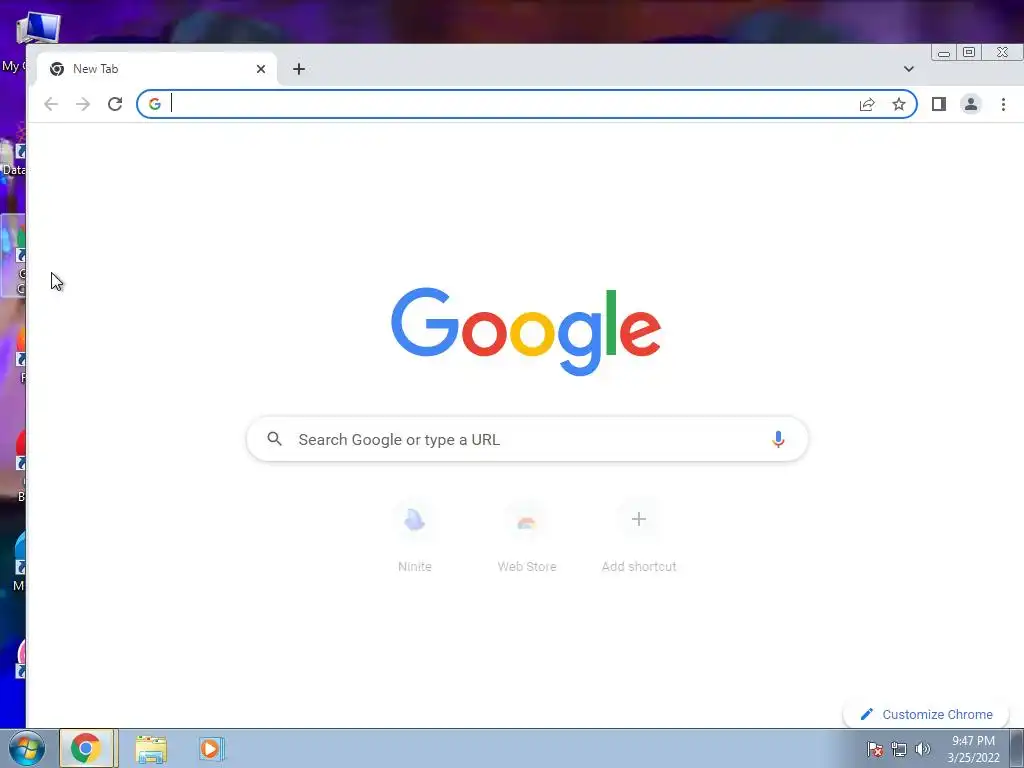Click the magnifier icon in the search box

tap(274, 439)
